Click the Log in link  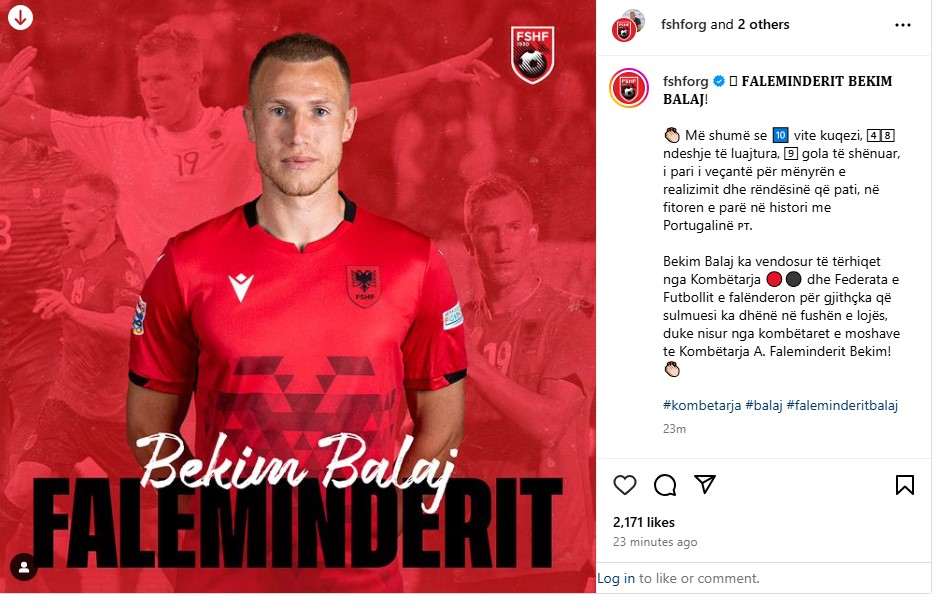(616, 578)
